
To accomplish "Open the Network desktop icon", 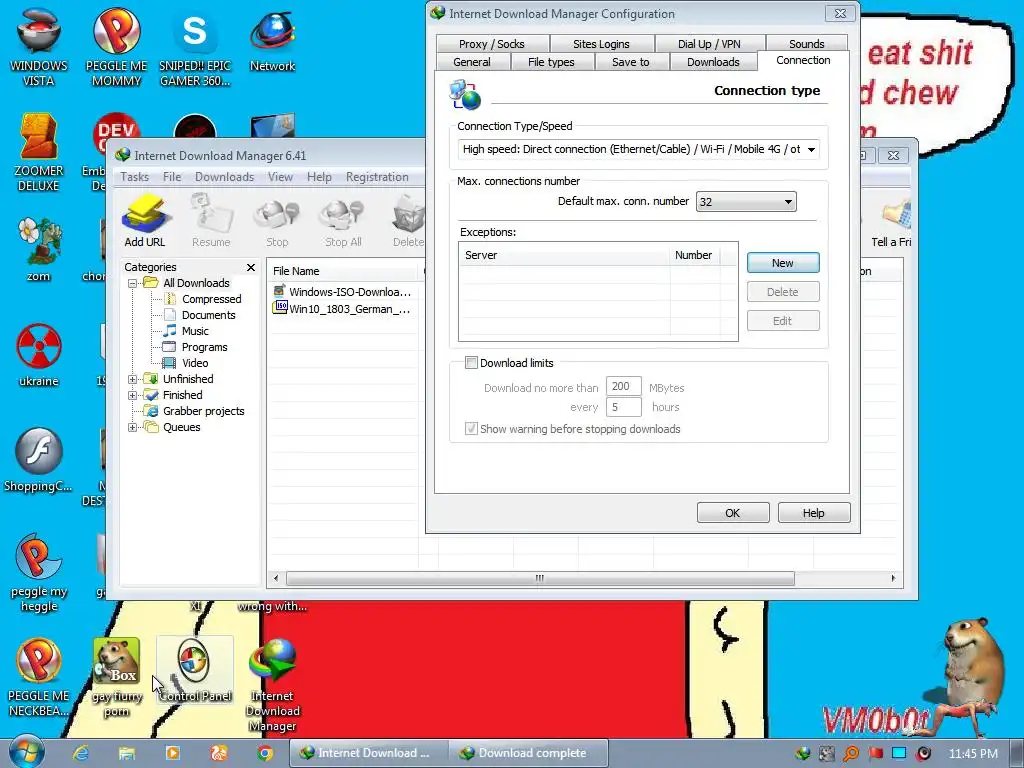I will [272, 40].
